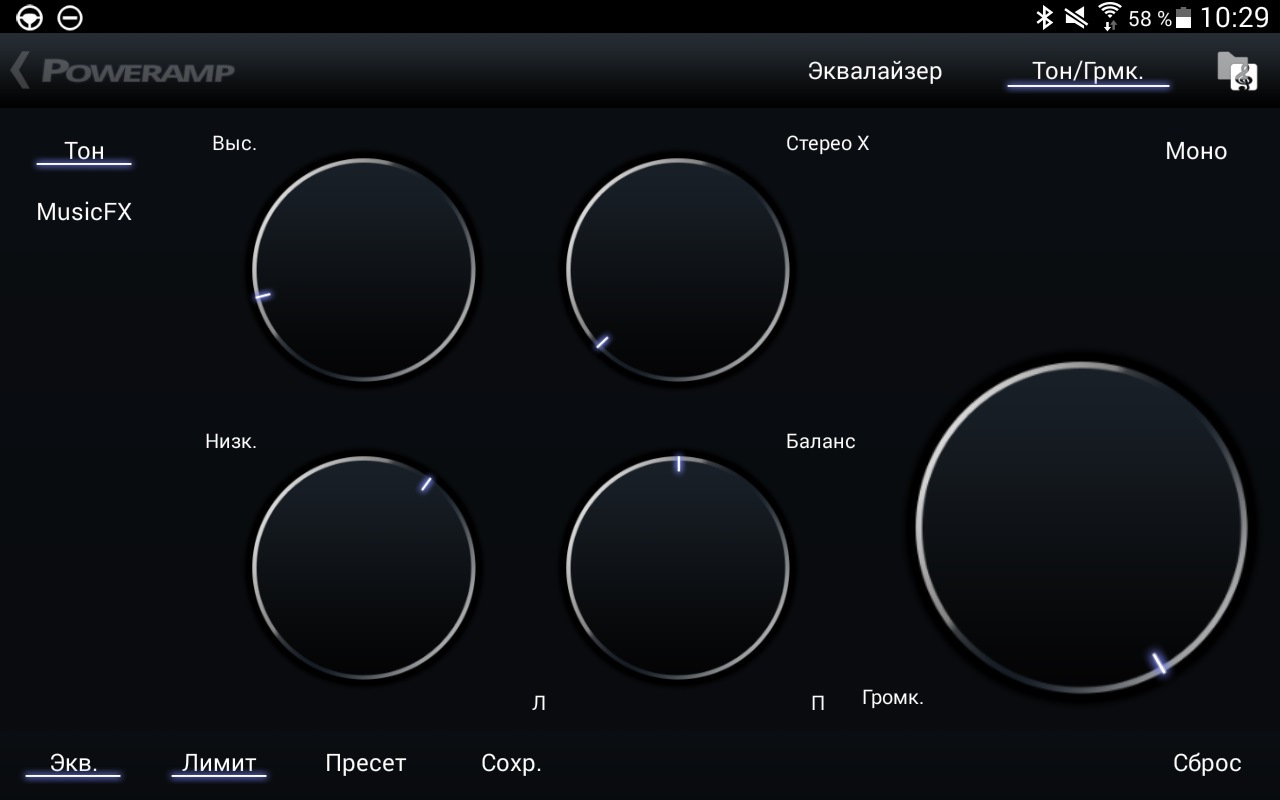Select the Тон side tab
1280x800 pixels.
point(84,151)
